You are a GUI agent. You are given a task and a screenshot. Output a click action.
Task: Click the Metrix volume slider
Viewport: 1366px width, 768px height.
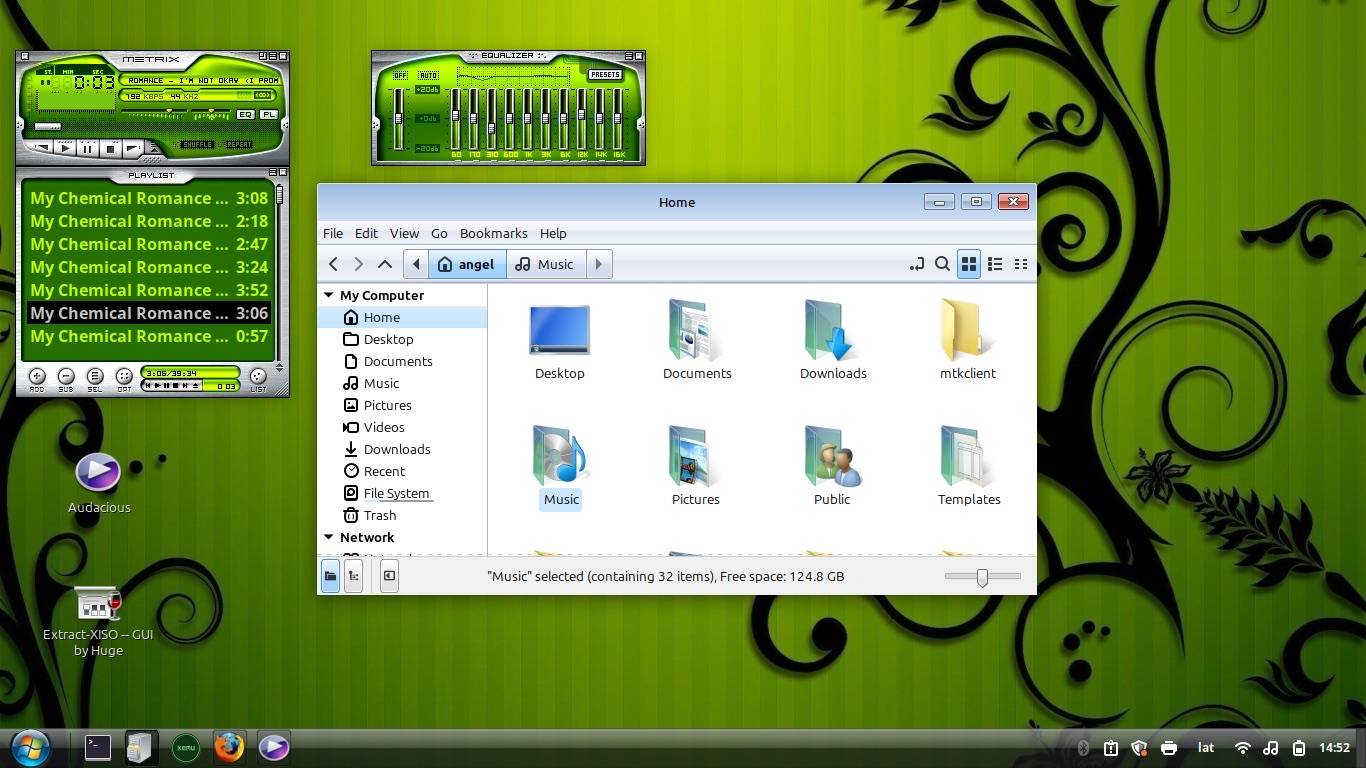(156, 113)
